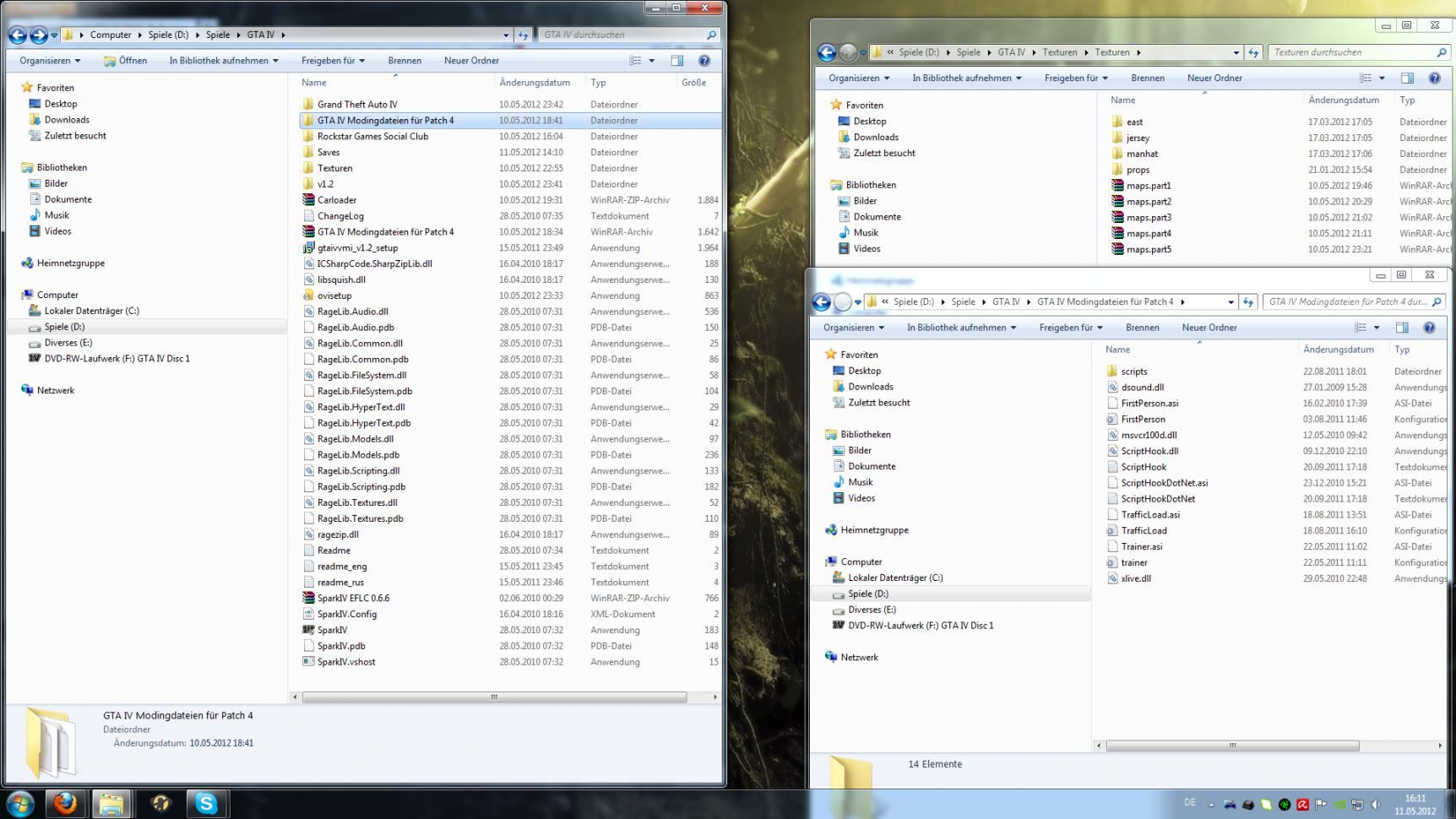Click the horizontal scrollbar in the Modingdateien window
The height and width of the screenshot is (819, 1456).
(1232, 746)
